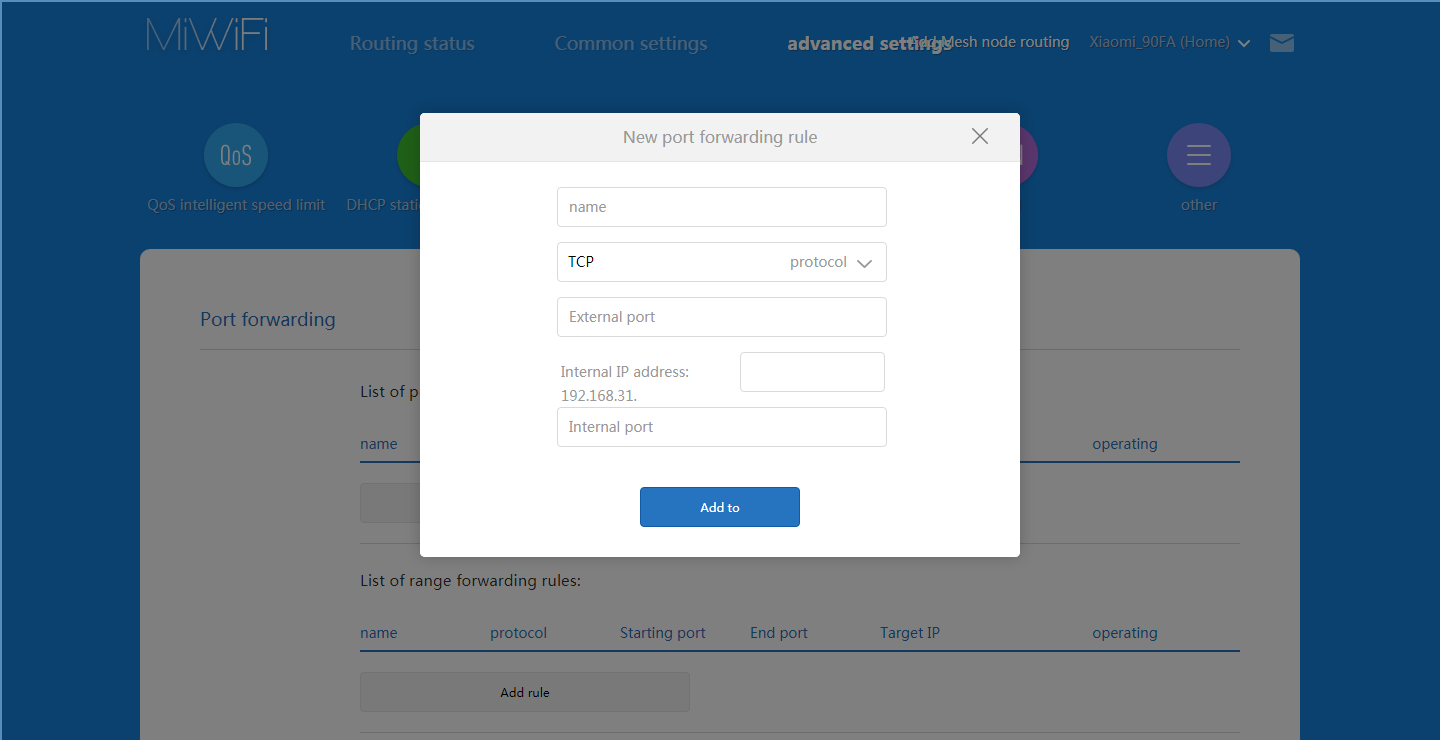Click the DHCP static label text
This screenshot has height=740, width=1440.
pos(383,205)
